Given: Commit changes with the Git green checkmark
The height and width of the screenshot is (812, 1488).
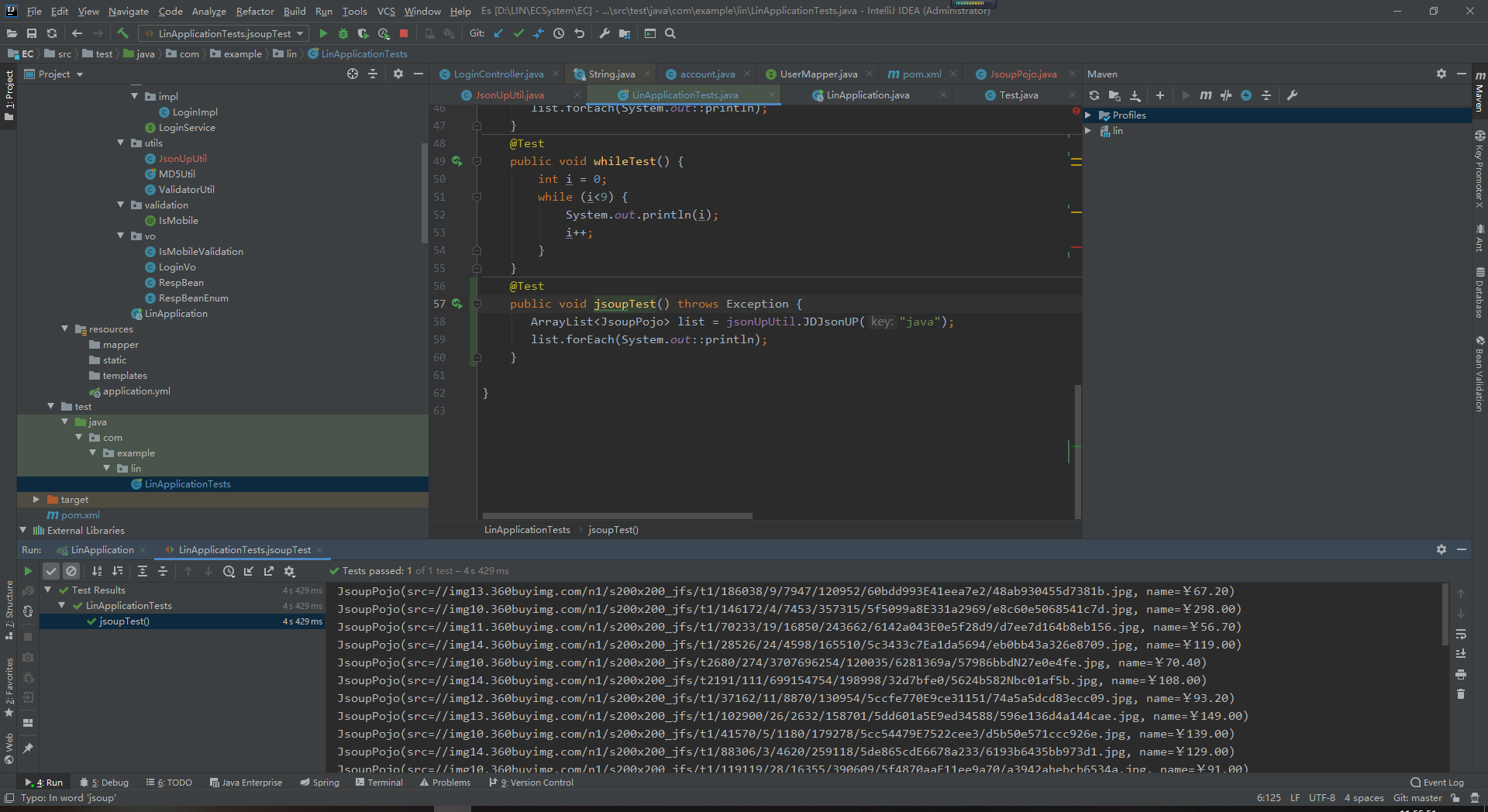Looking at the screenshot, I should pos(518,33).
